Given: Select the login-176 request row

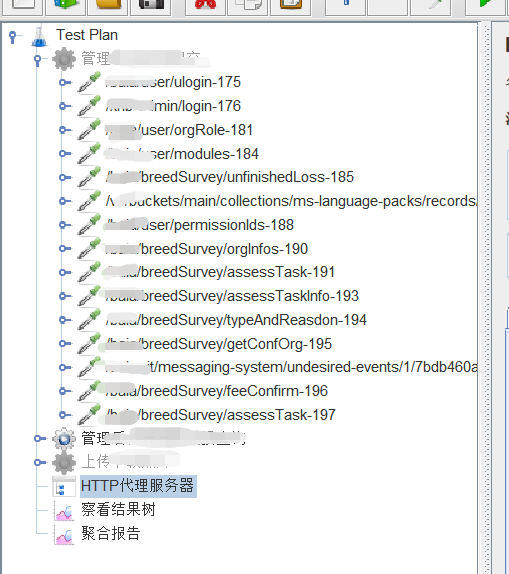Looking at the screenshot, I should 173,106.
